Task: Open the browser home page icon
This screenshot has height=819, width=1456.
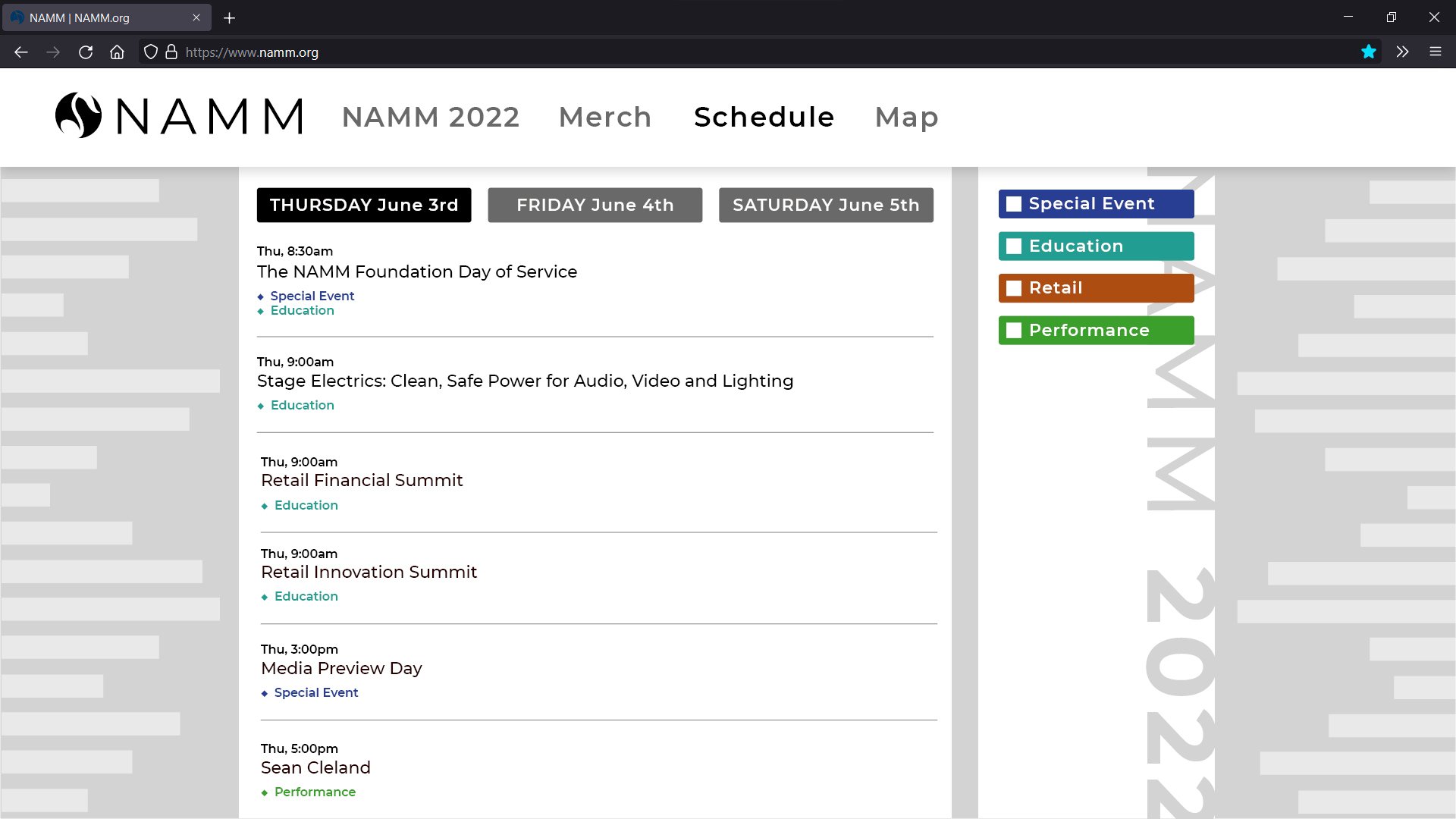Action: (x=116, y=52)
